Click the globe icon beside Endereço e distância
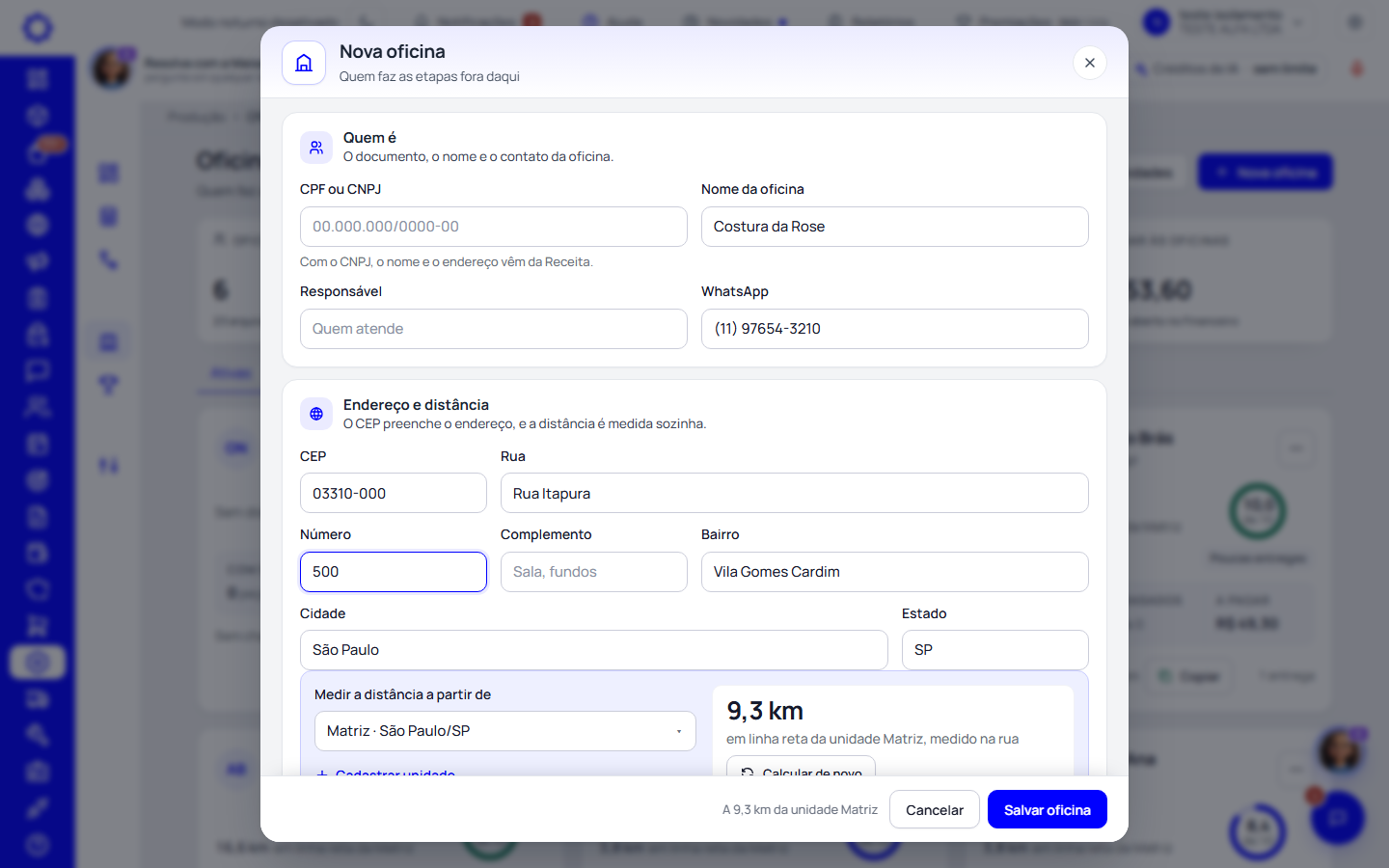1389x868 pixels. (316, 414)
